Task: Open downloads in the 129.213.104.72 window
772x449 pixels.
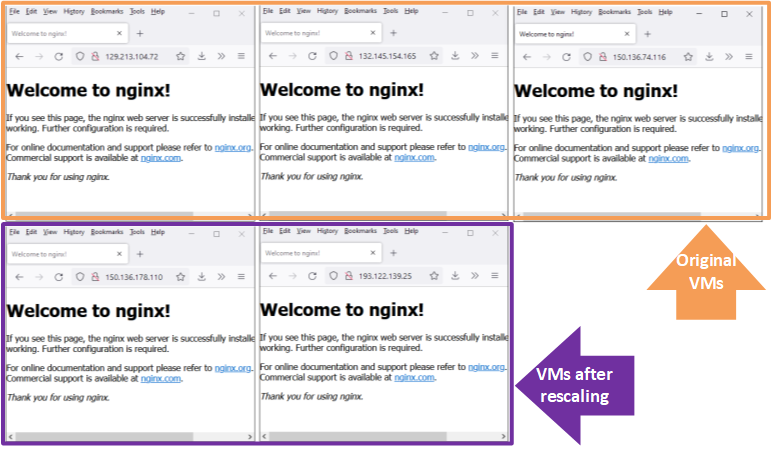Action: point(201,56)
